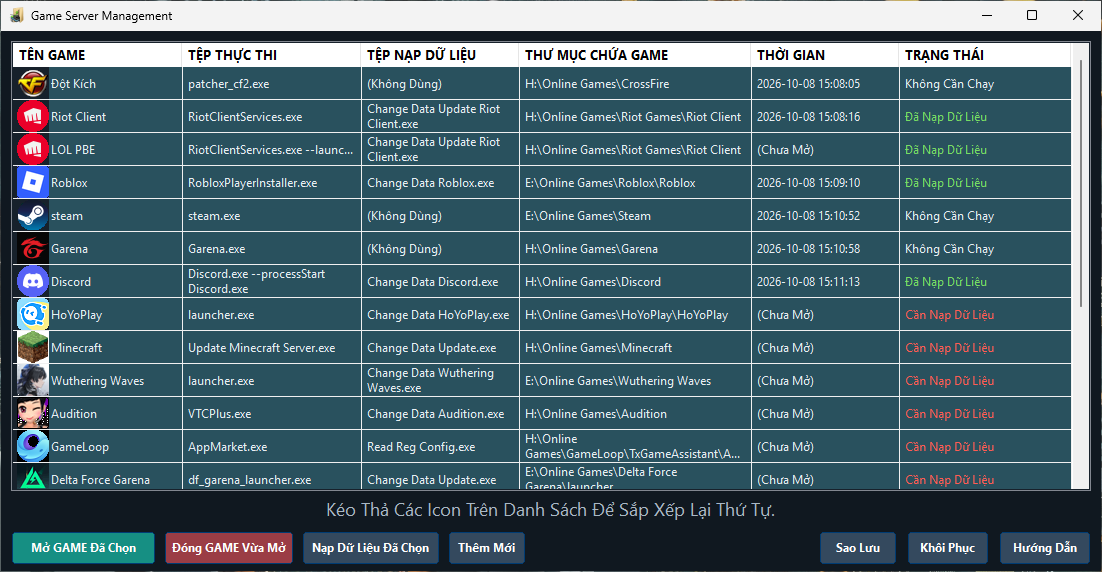Click the GameLoop logo icon
This screenshot has width=1102, height=572.
[32, 447]
